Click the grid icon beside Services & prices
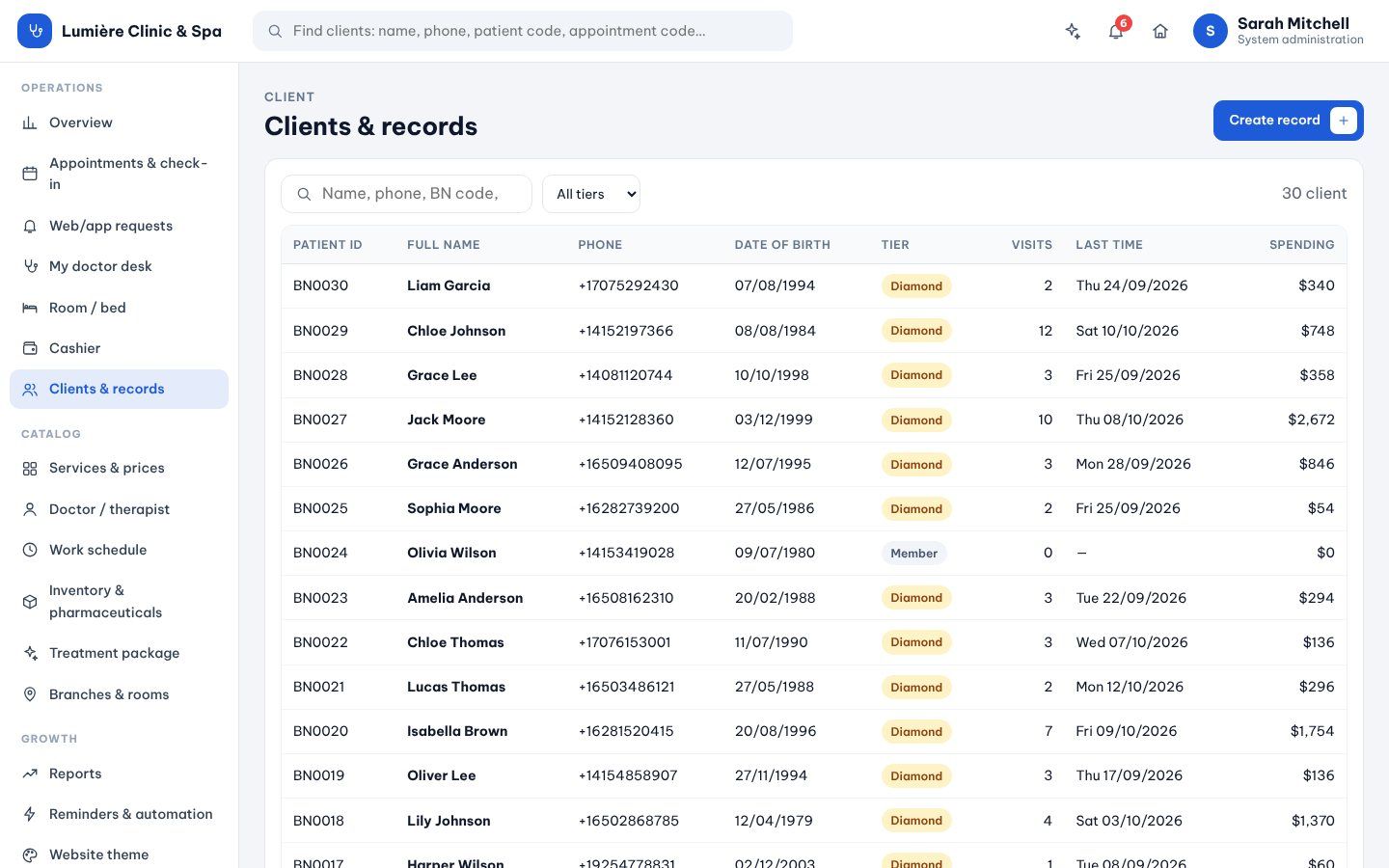 [x=30, y=468]
